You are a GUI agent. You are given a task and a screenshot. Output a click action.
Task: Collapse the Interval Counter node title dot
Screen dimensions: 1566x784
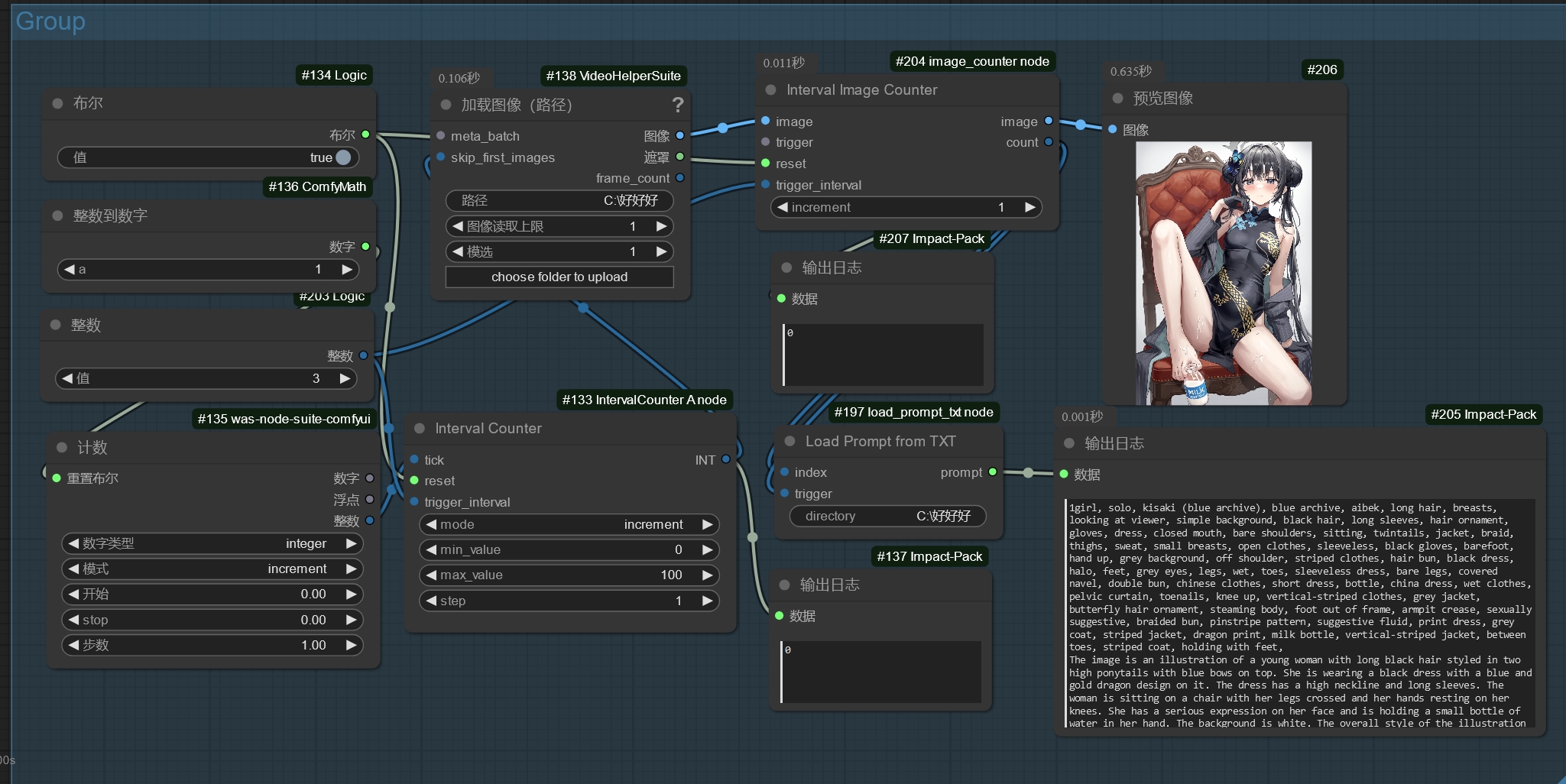click(420, 429)
